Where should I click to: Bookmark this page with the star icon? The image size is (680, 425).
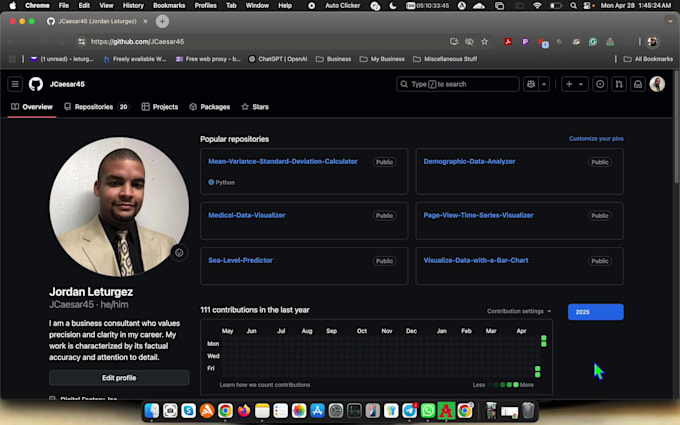coord(485,42)
